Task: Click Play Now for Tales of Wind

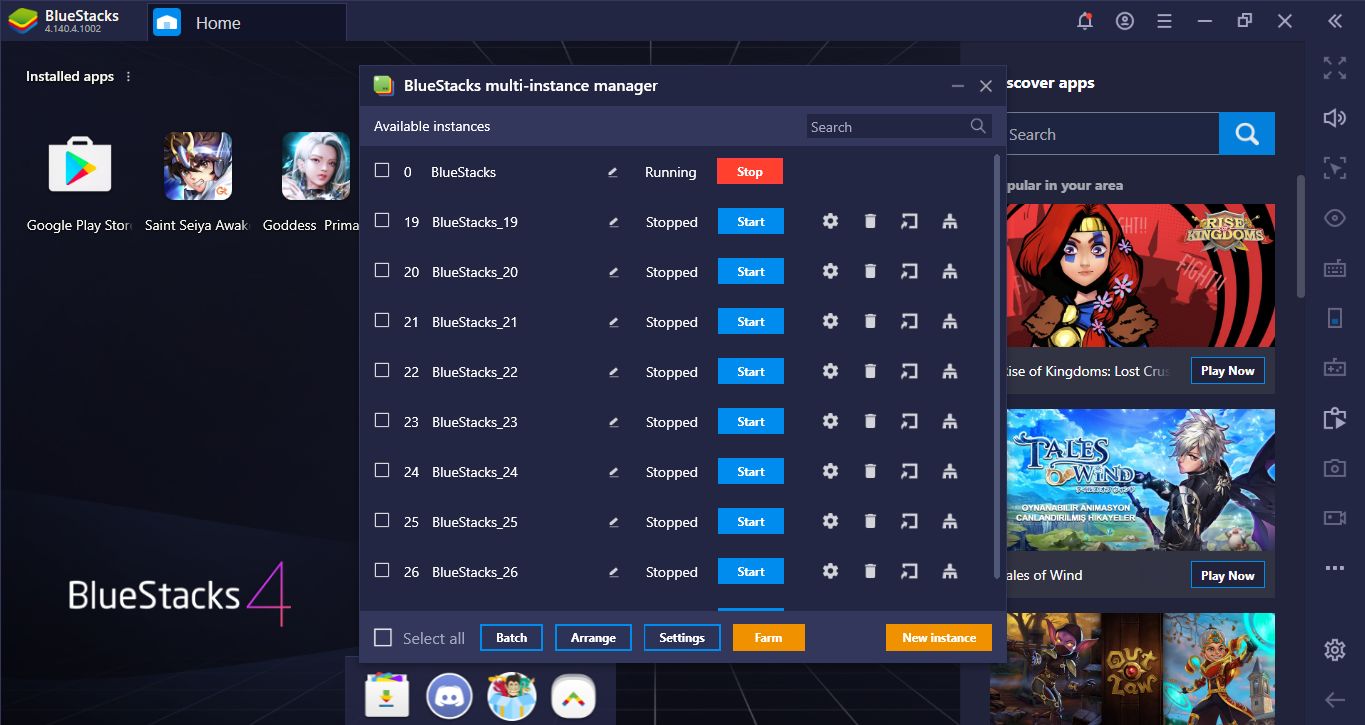Action: click(1228, 575)
